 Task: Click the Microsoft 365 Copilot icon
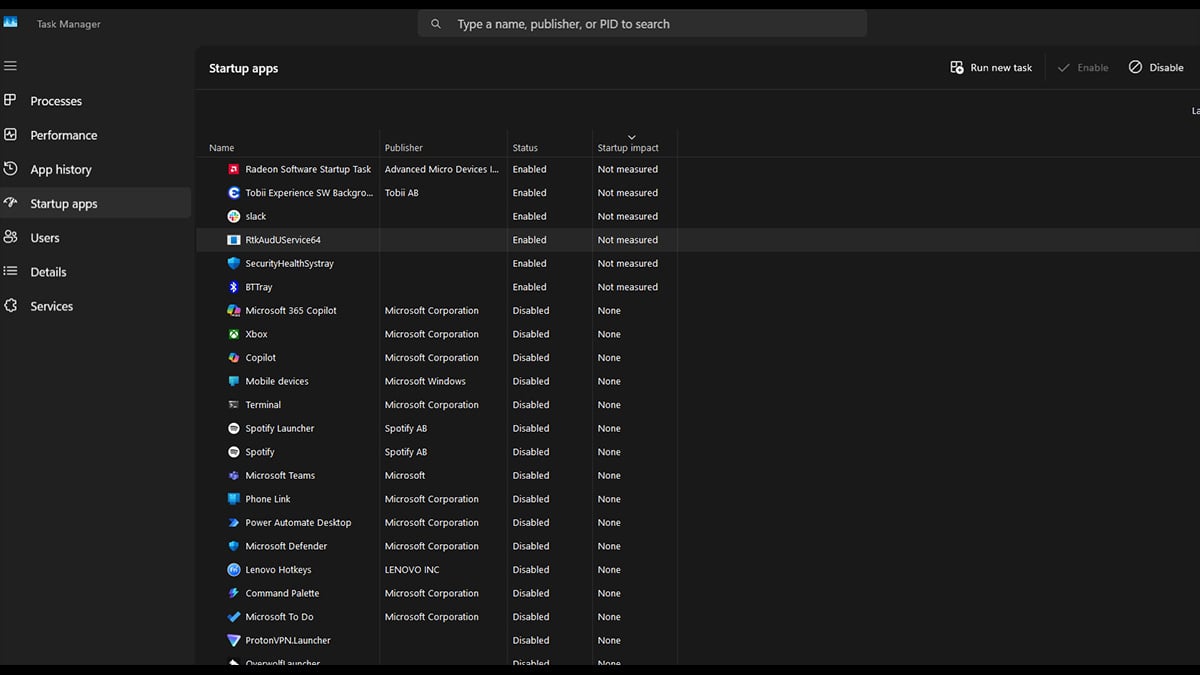coord(234,310)
